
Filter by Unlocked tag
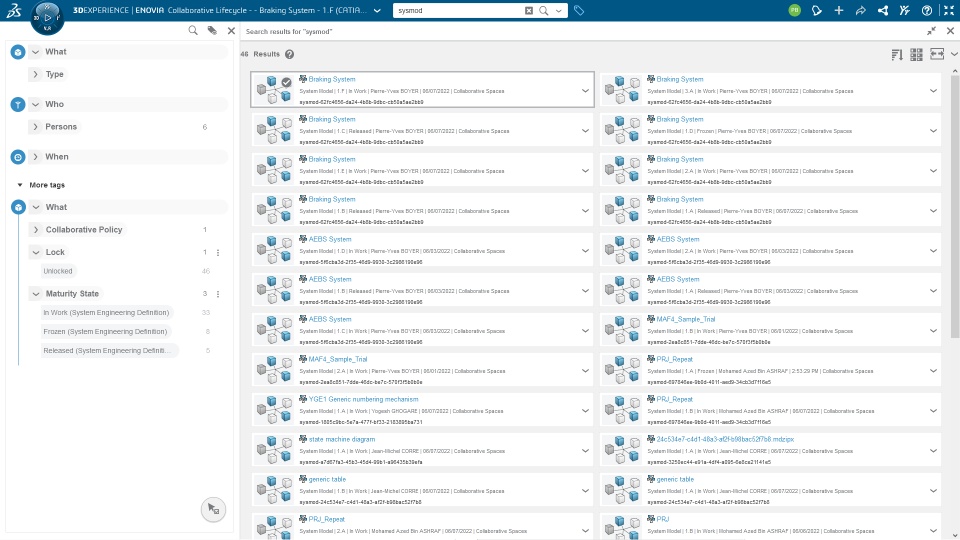(x=58, y=271)
